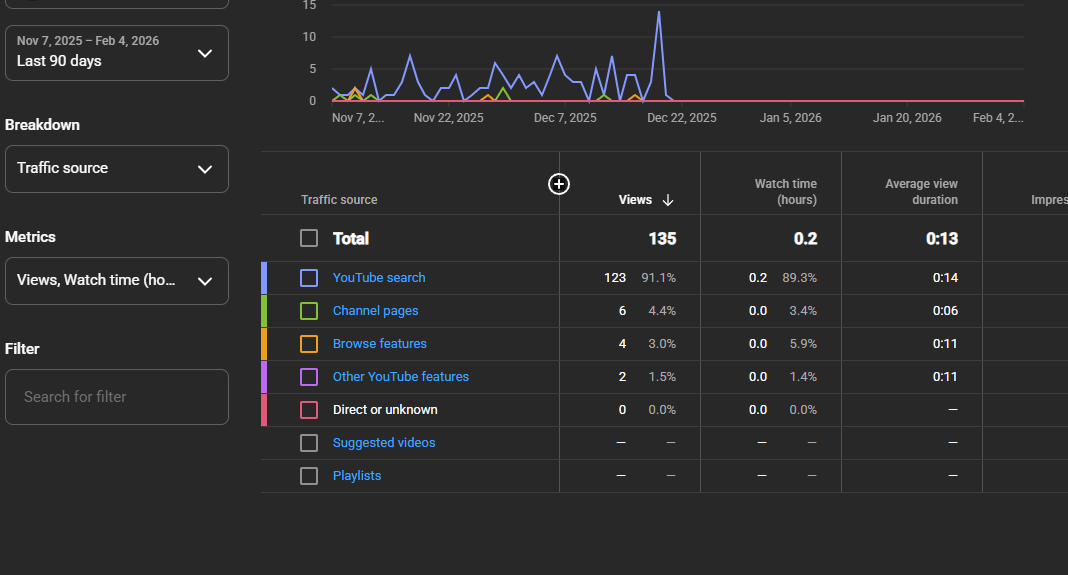
Task: Open the Channel pages link
Action: tap(375, 311)
